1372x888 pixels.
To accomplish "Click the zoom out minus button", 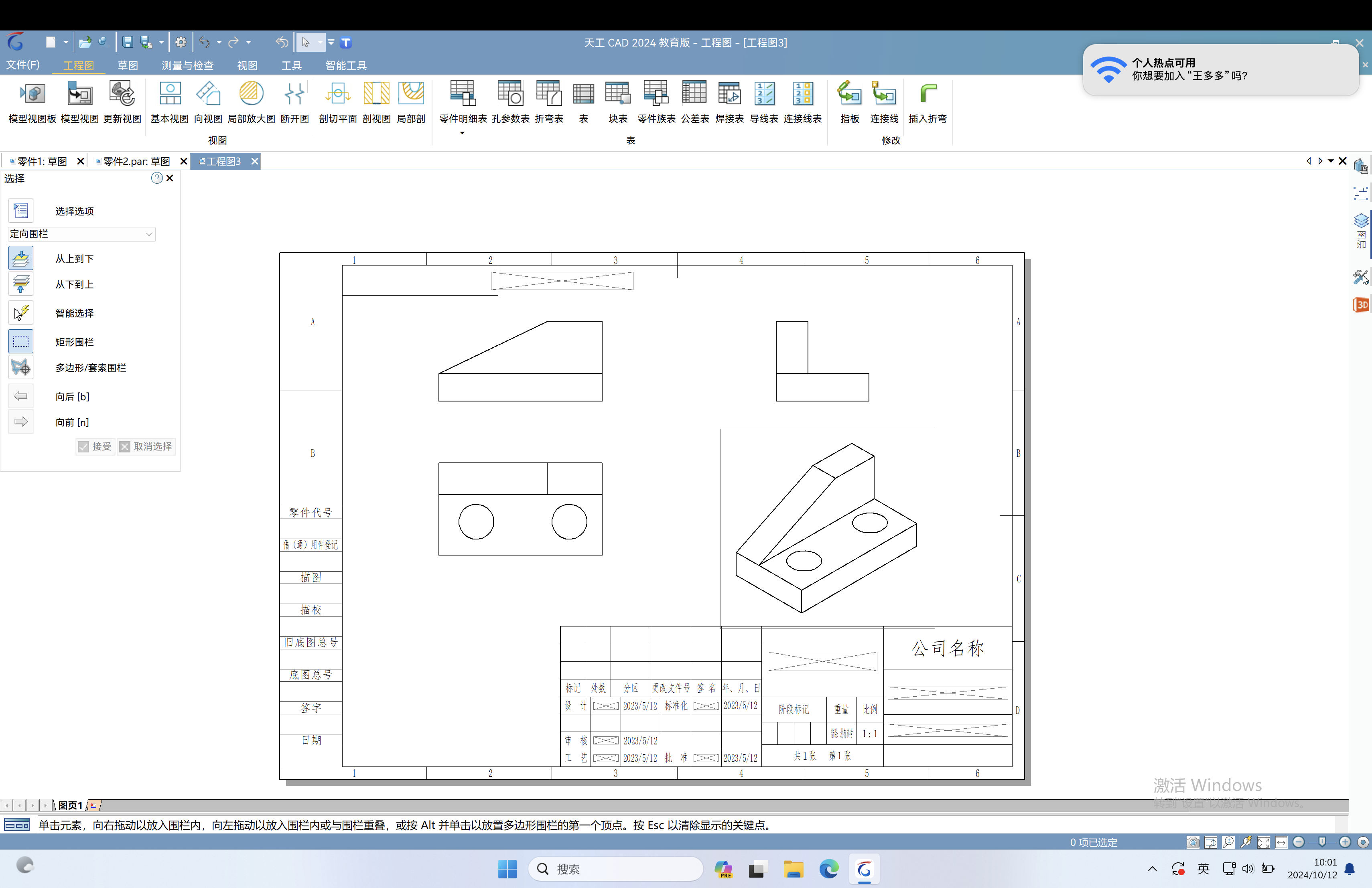I will (x=1299, y=842).
